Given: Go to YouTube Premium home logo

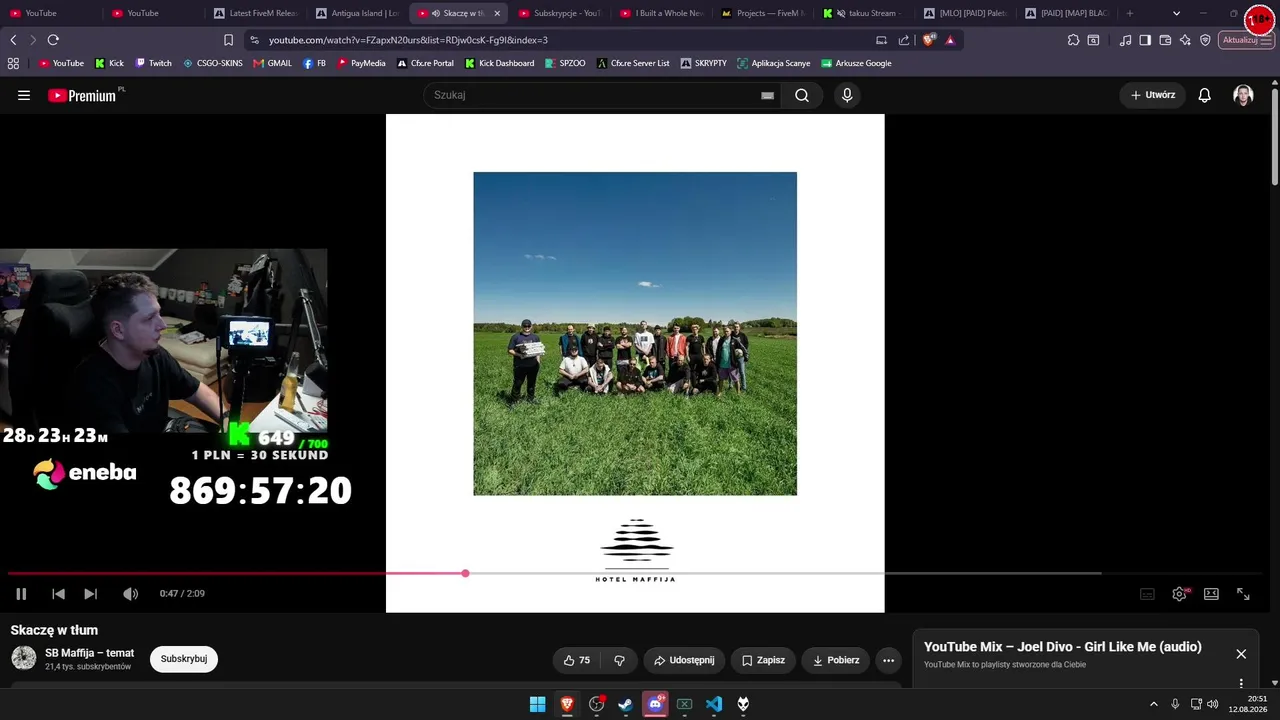Looking at the screenshot, I should pos(84,96).
